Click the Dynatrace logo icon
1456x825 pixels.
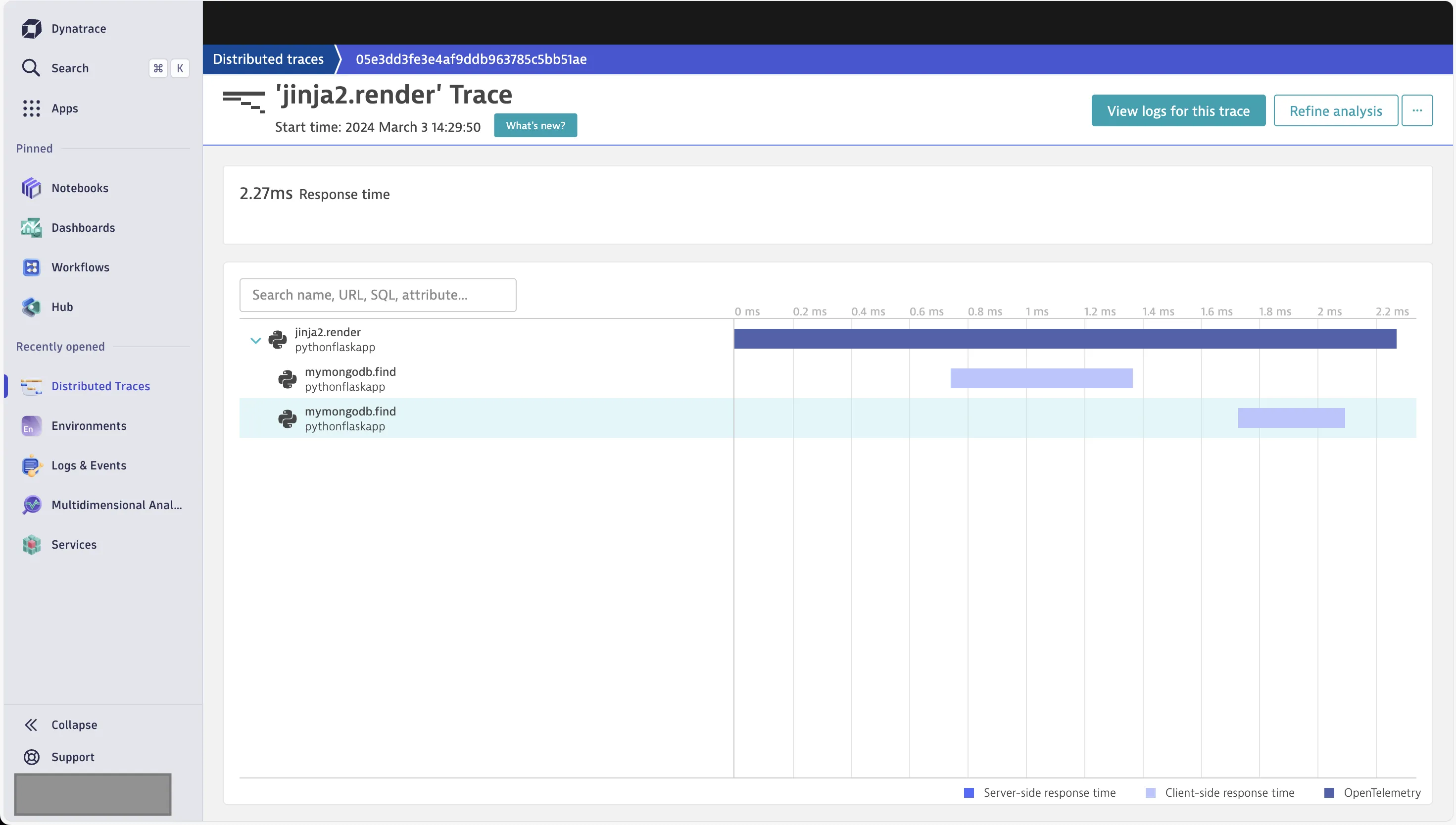coord(30,27)
